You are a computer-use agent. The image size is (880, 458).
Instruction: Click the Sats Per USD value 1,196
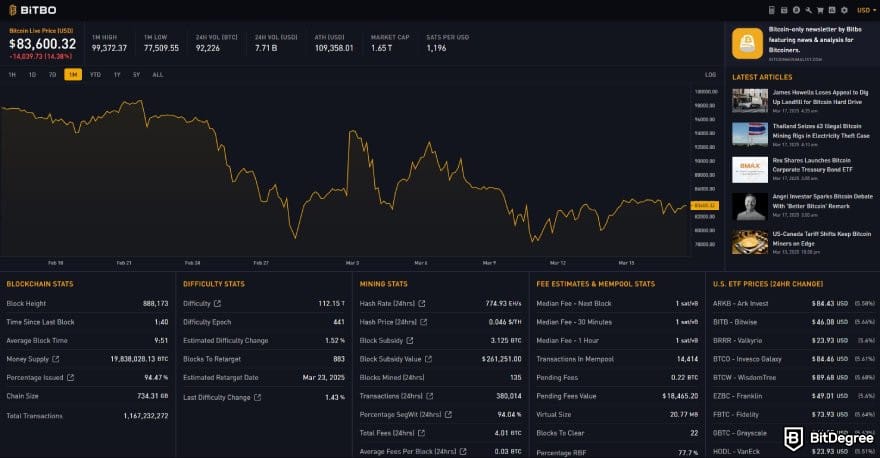[x=436, y=48]
